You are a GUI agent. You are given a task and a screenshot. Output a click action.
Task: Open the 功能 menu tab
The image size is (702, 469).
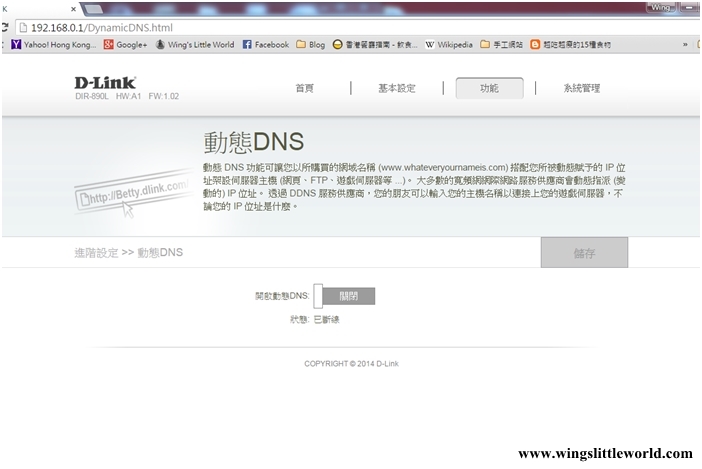tap(489, 88)
